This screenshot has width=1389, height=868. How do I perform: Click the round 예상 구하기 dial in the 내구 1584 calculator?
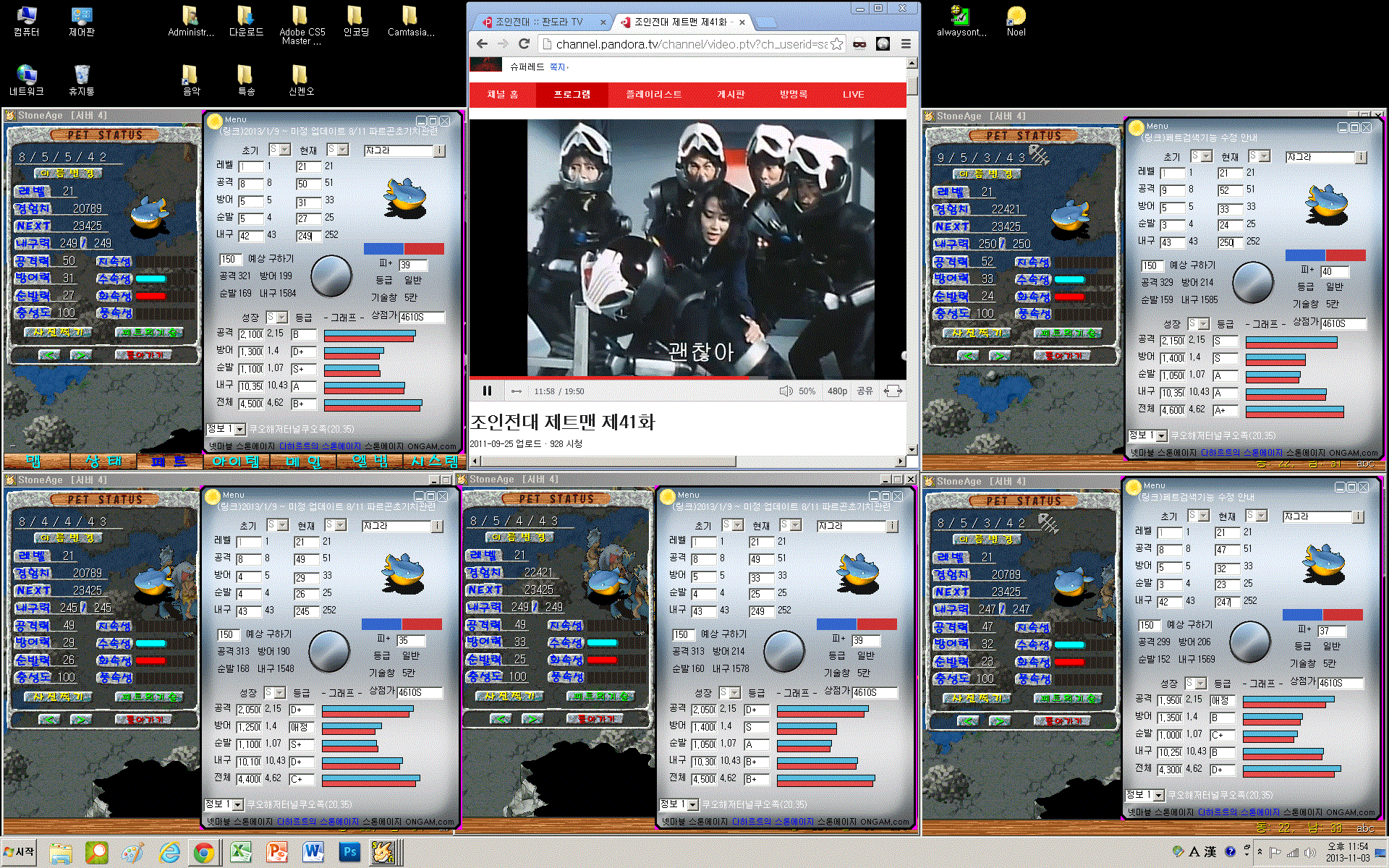click(331, 275)
